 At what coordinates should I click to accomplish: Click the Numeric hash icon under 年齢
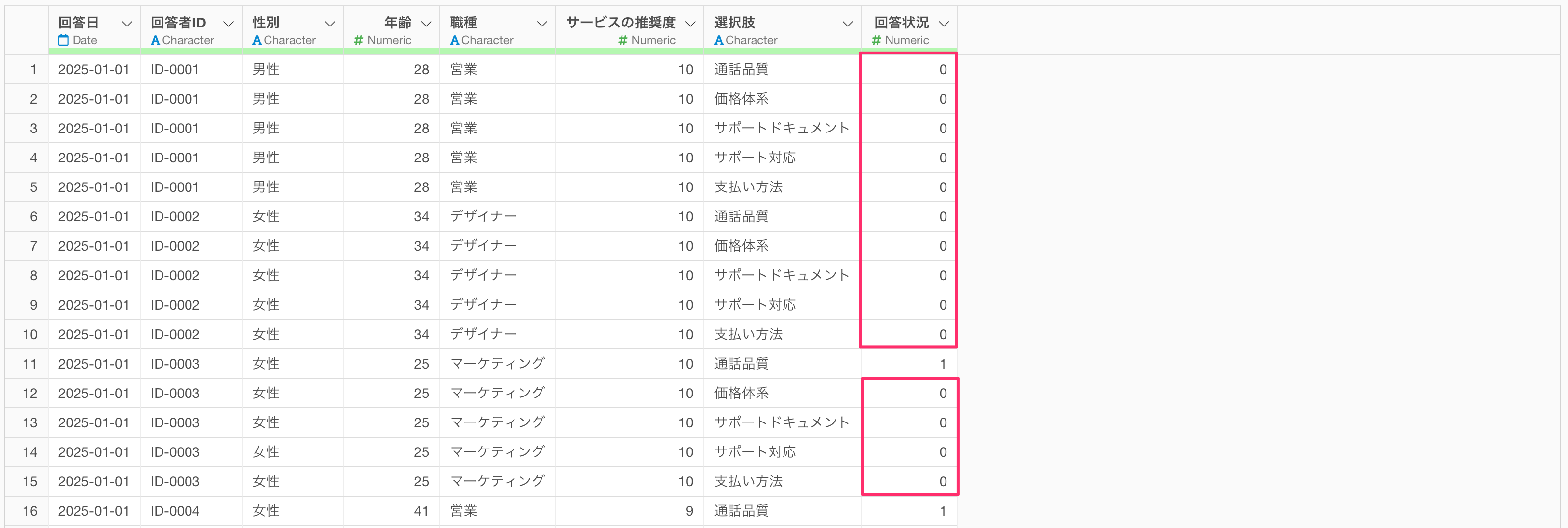[x=358, y=40]
